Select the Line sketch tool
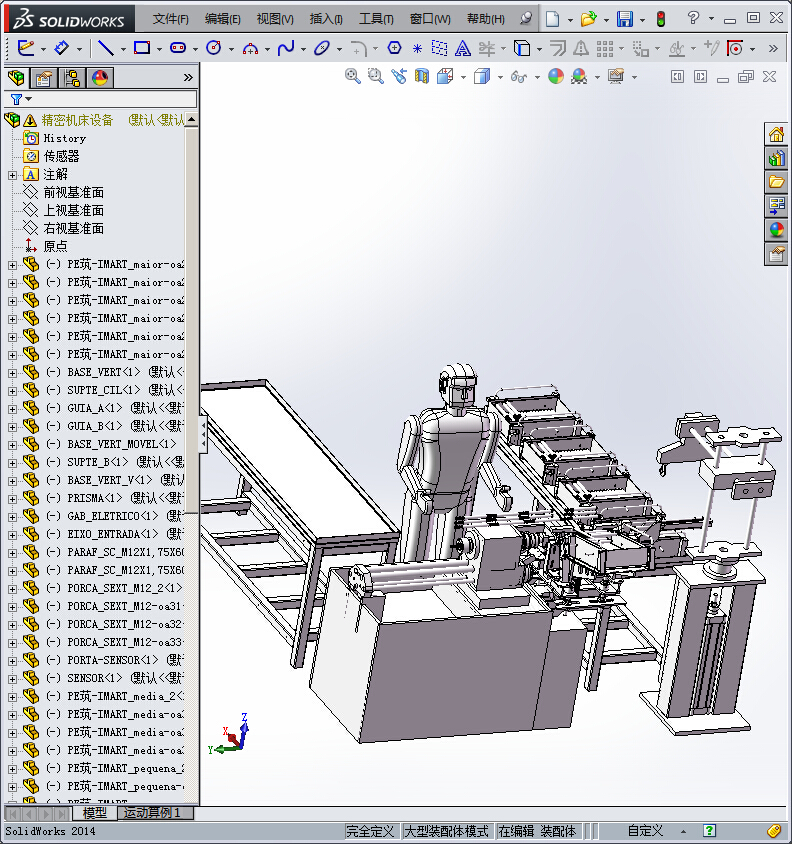This screenshot has height=844, width=792. point(104,47)
